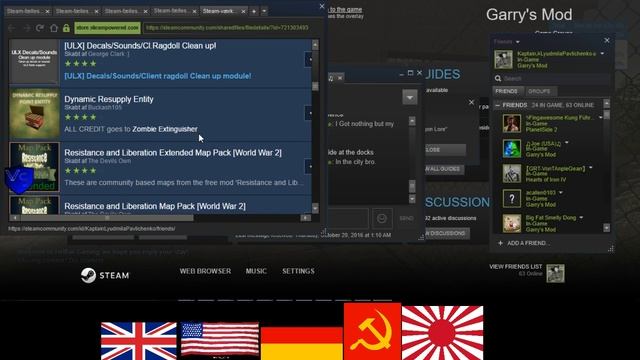This screenshot has height=360, width=640.
Task: Open SETTINGS from overlay bar
Action: point(298,271)
